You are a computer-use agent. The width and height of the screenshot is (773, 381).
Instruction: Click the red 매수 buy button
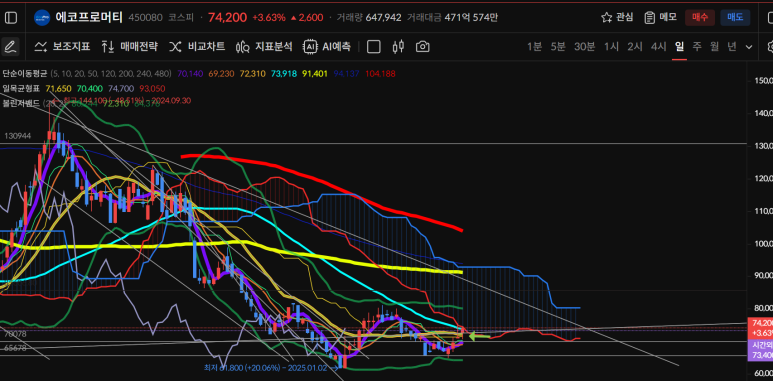(x=700, y=18)
